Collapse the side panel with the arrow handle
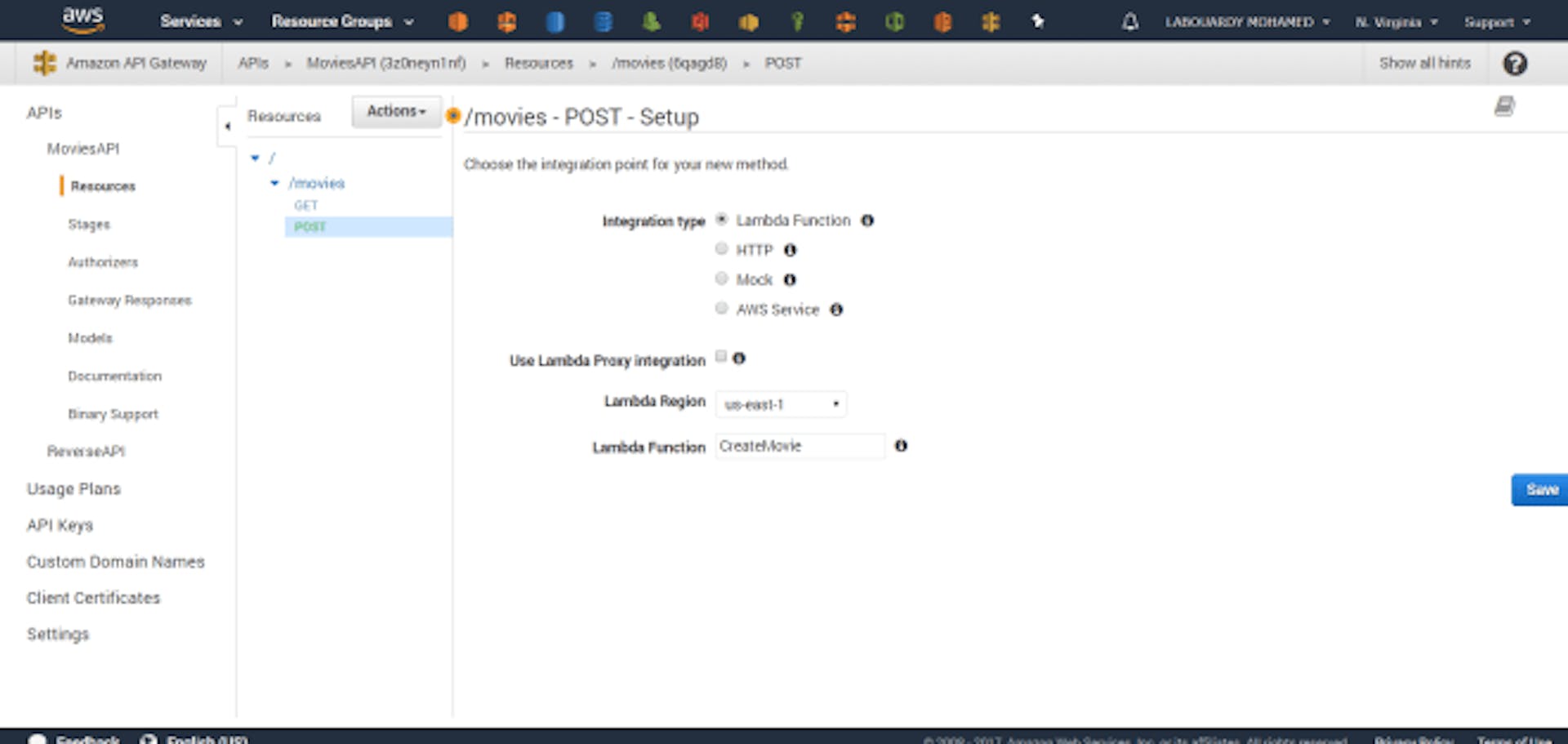The width and height of the screenshot is (1568, 744). pos(227,127)
